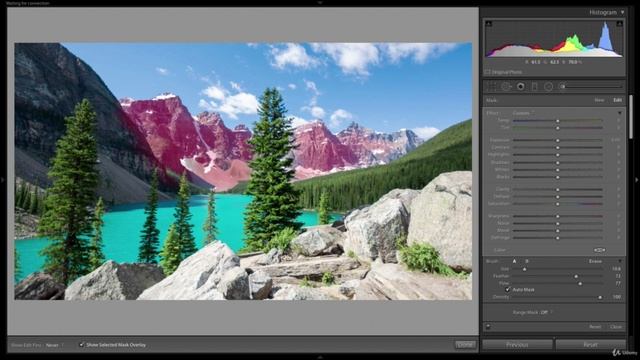Click the Highlights slider handle
The width and height of the screenshot is (640, 360).
[x=558, y=155]
